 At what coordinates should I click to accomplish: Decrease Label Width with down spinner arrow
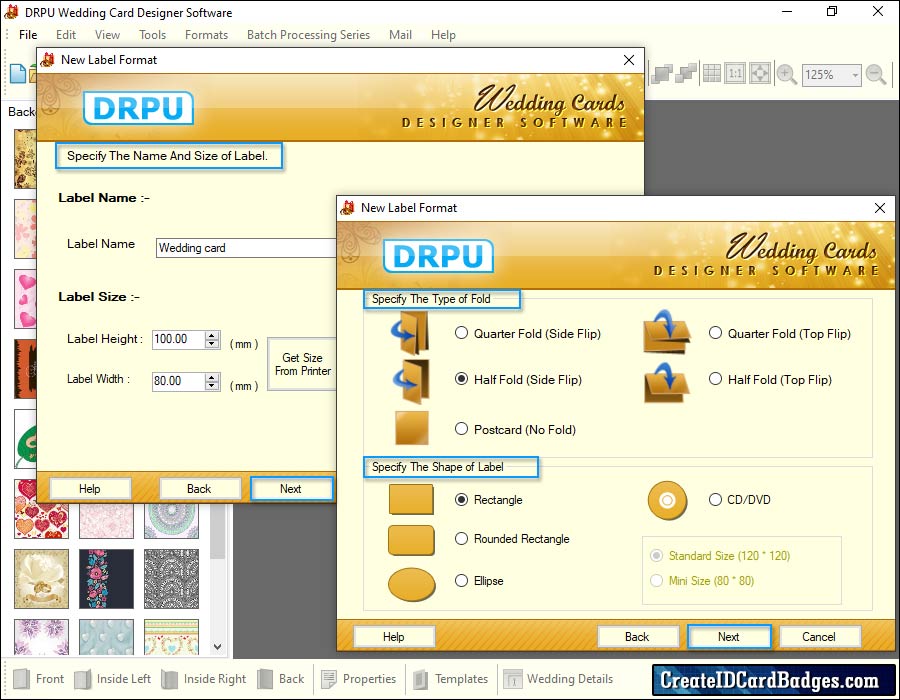pyautogui.click(x=212, y=386)
